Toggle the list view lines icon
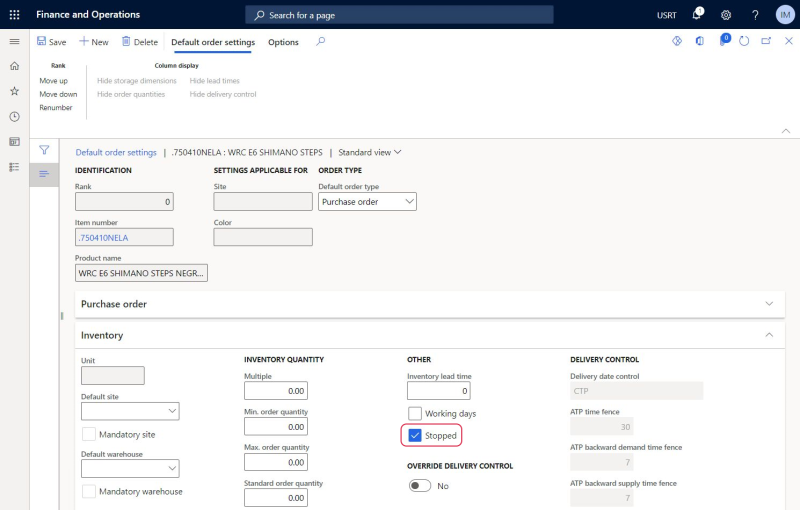The width and height of the screenshot is (800, 510). coord(44,174)
